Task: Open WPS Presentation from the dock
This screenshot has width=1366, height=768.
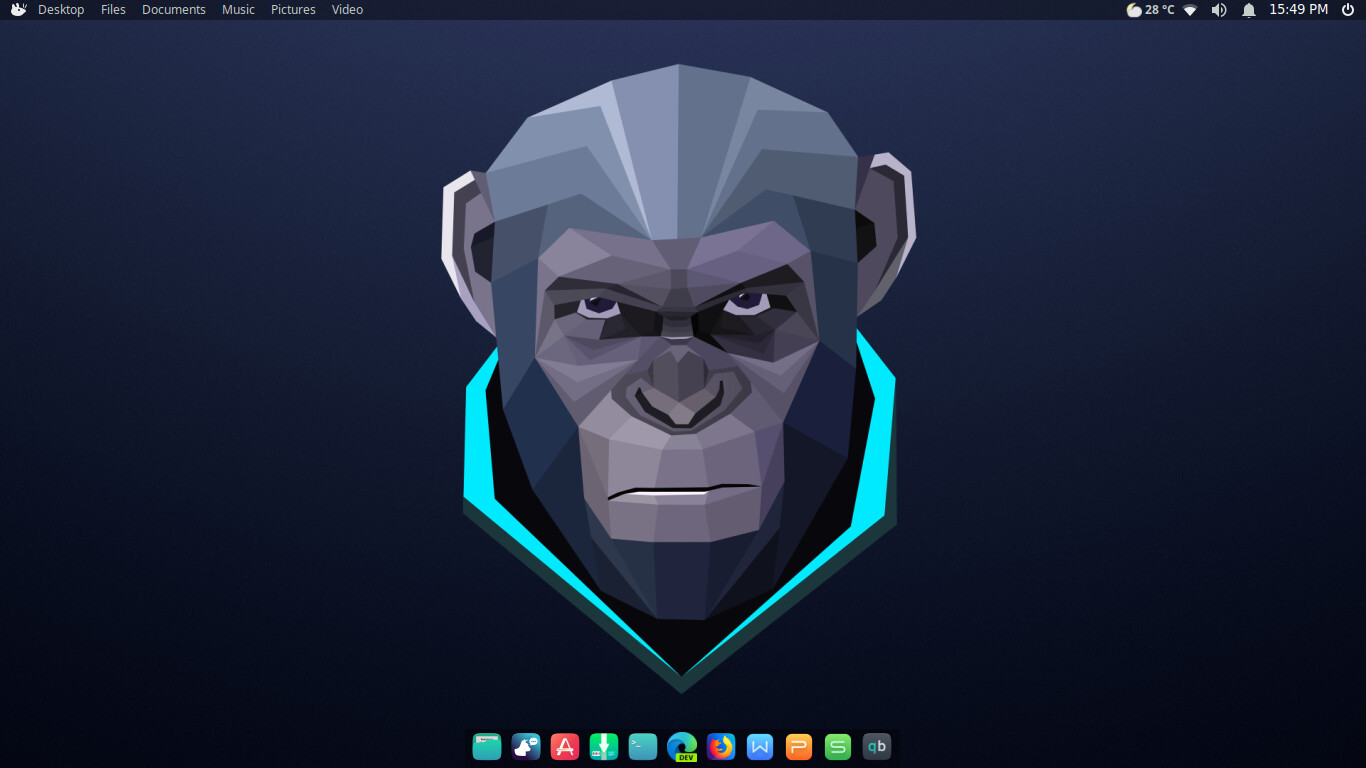Action: click(x=799, y=746)
